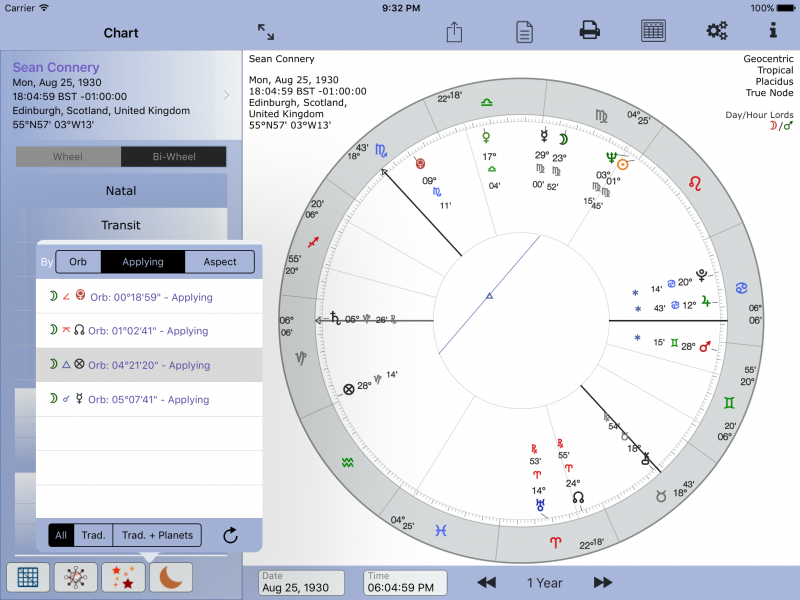Tap the info icon
This screenshot has height=600, width=800.
tap(772, 31)
